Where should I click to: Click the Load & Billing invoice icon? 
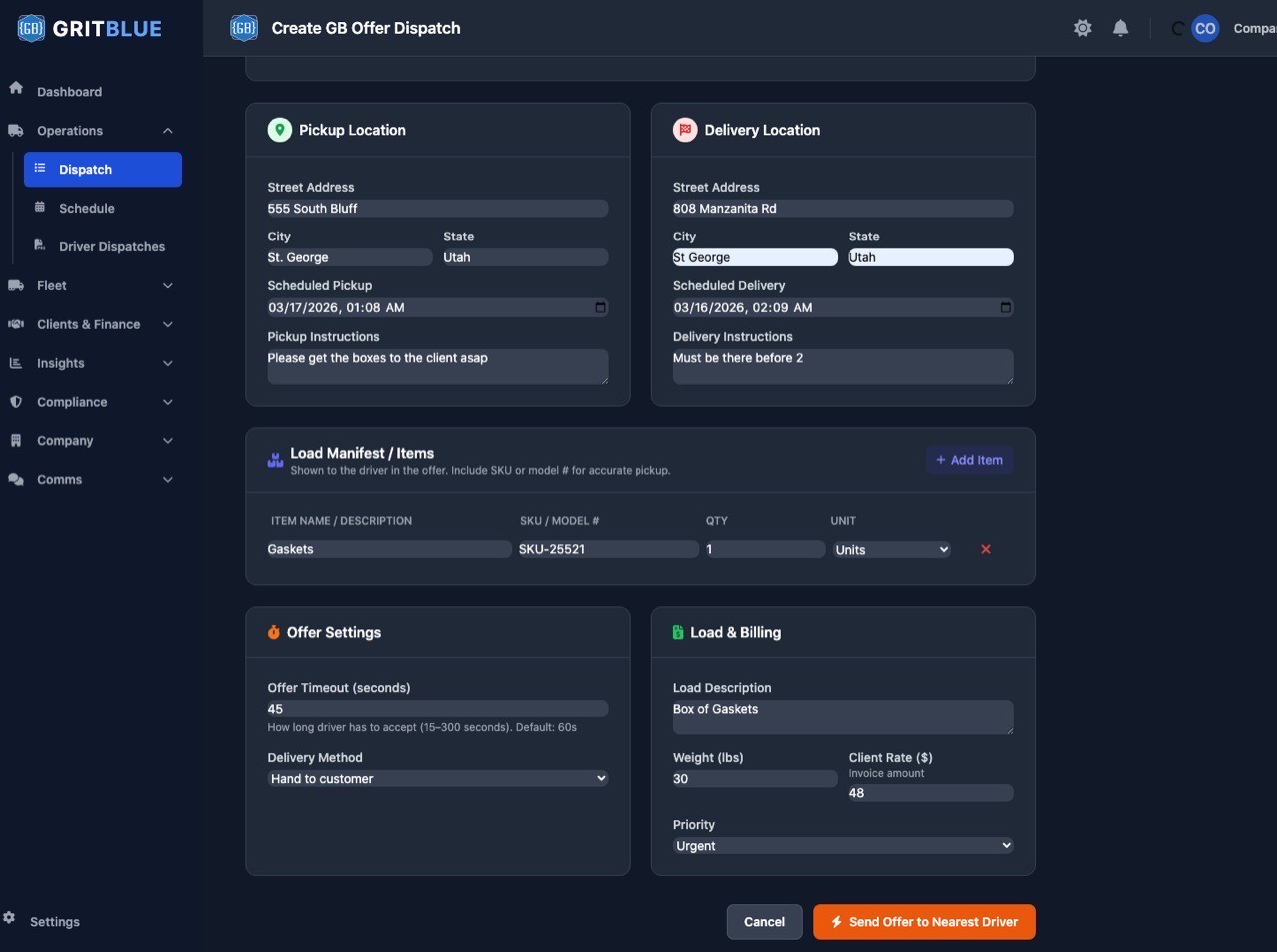click(x=678, y=632)
